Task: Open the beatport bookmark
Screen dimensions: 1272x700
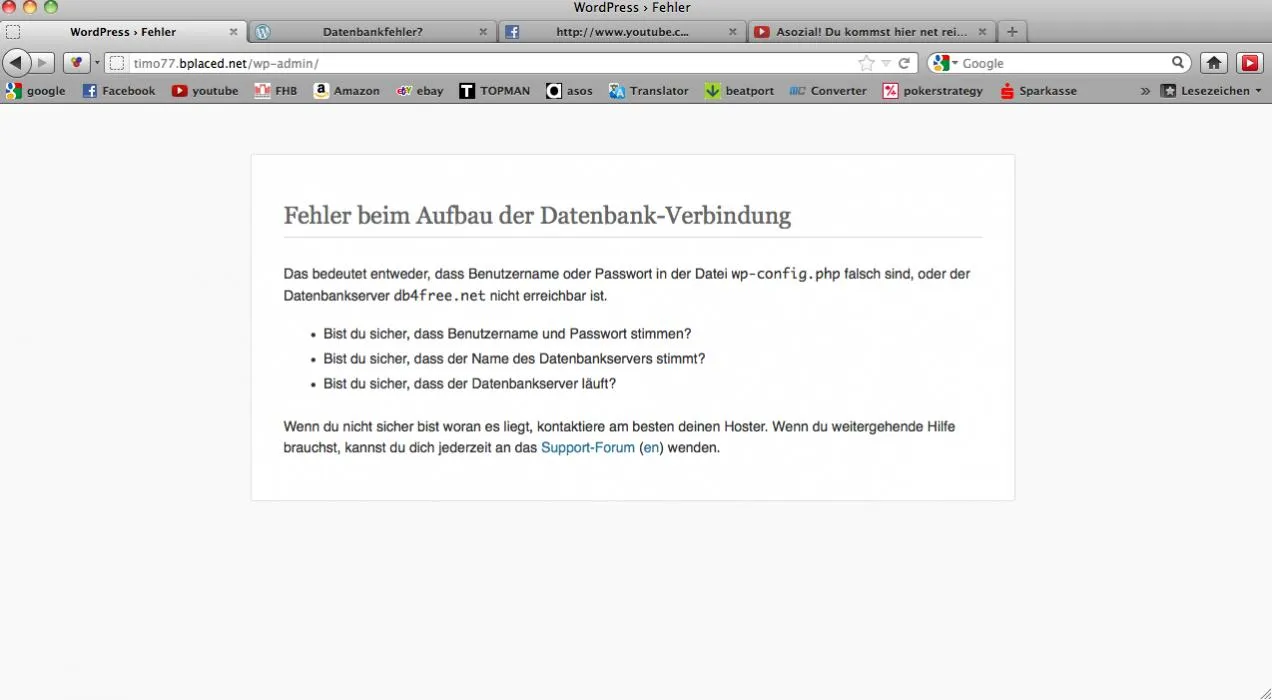Action: [740, 91]
